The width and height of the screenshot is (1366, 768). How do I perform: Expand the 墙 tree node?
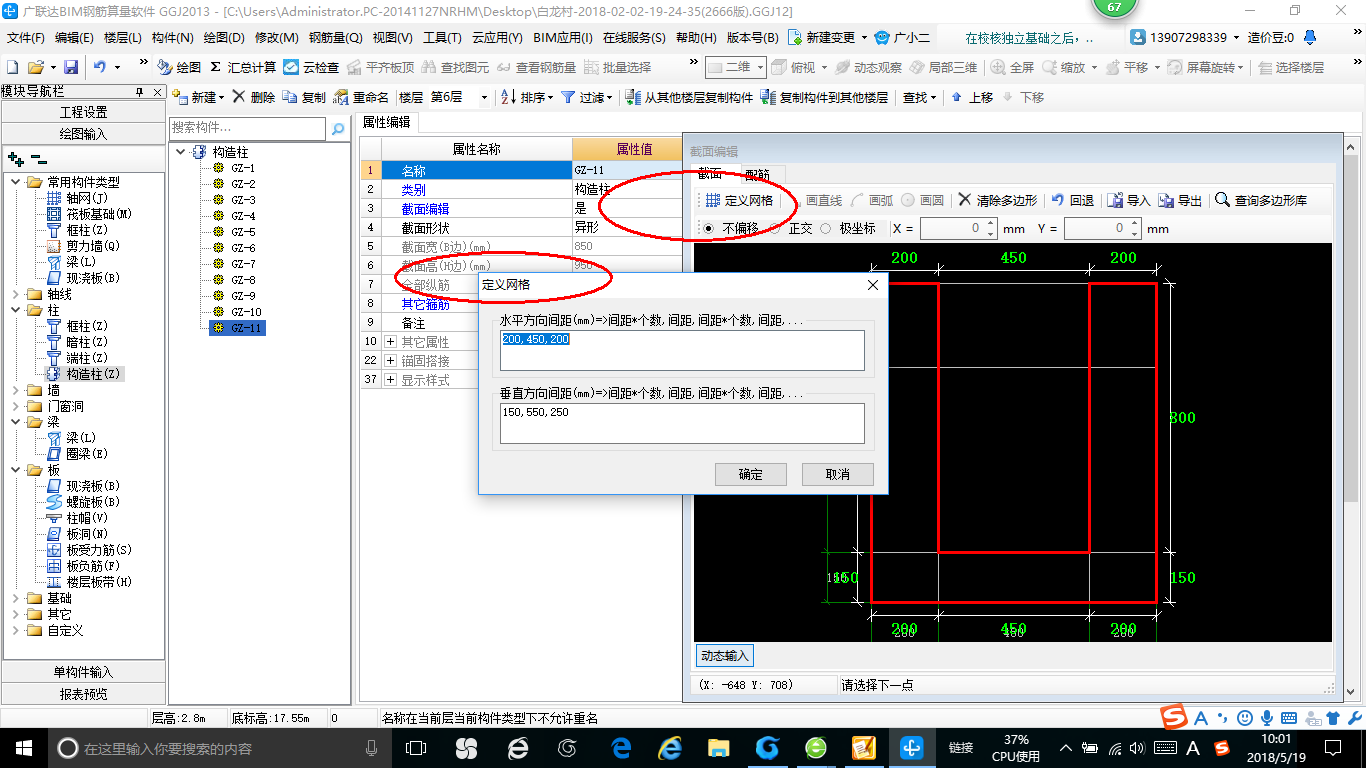pyautogui.click(x=16, y=390)
